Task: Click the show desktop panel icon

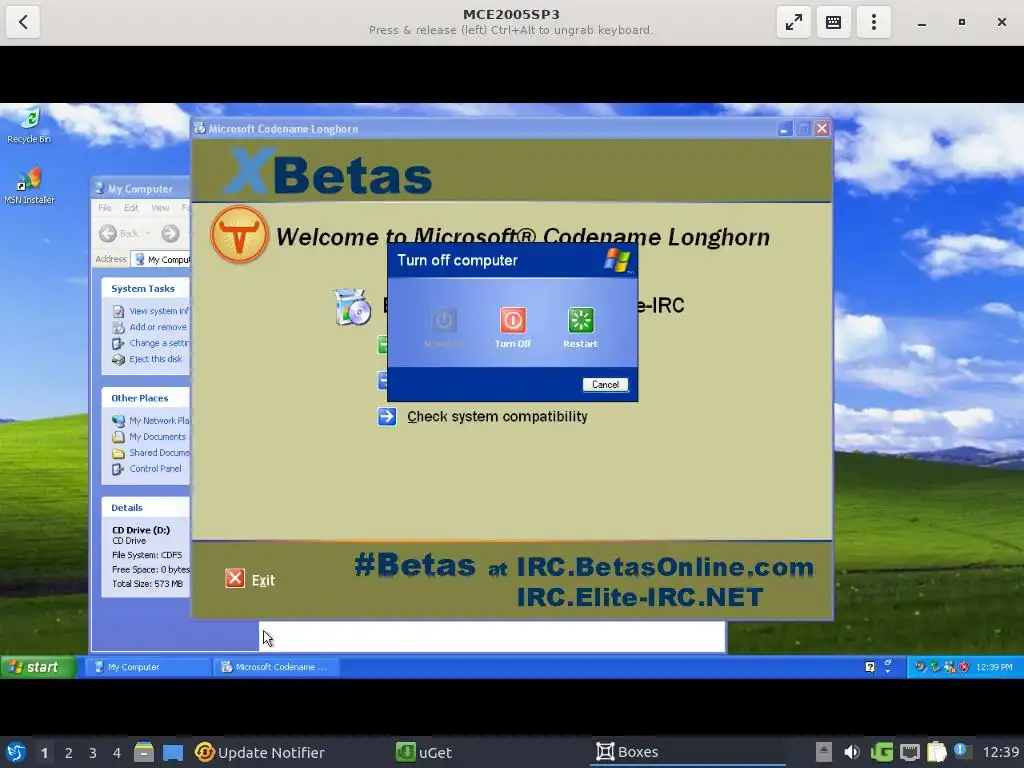Action: point(173,752)
